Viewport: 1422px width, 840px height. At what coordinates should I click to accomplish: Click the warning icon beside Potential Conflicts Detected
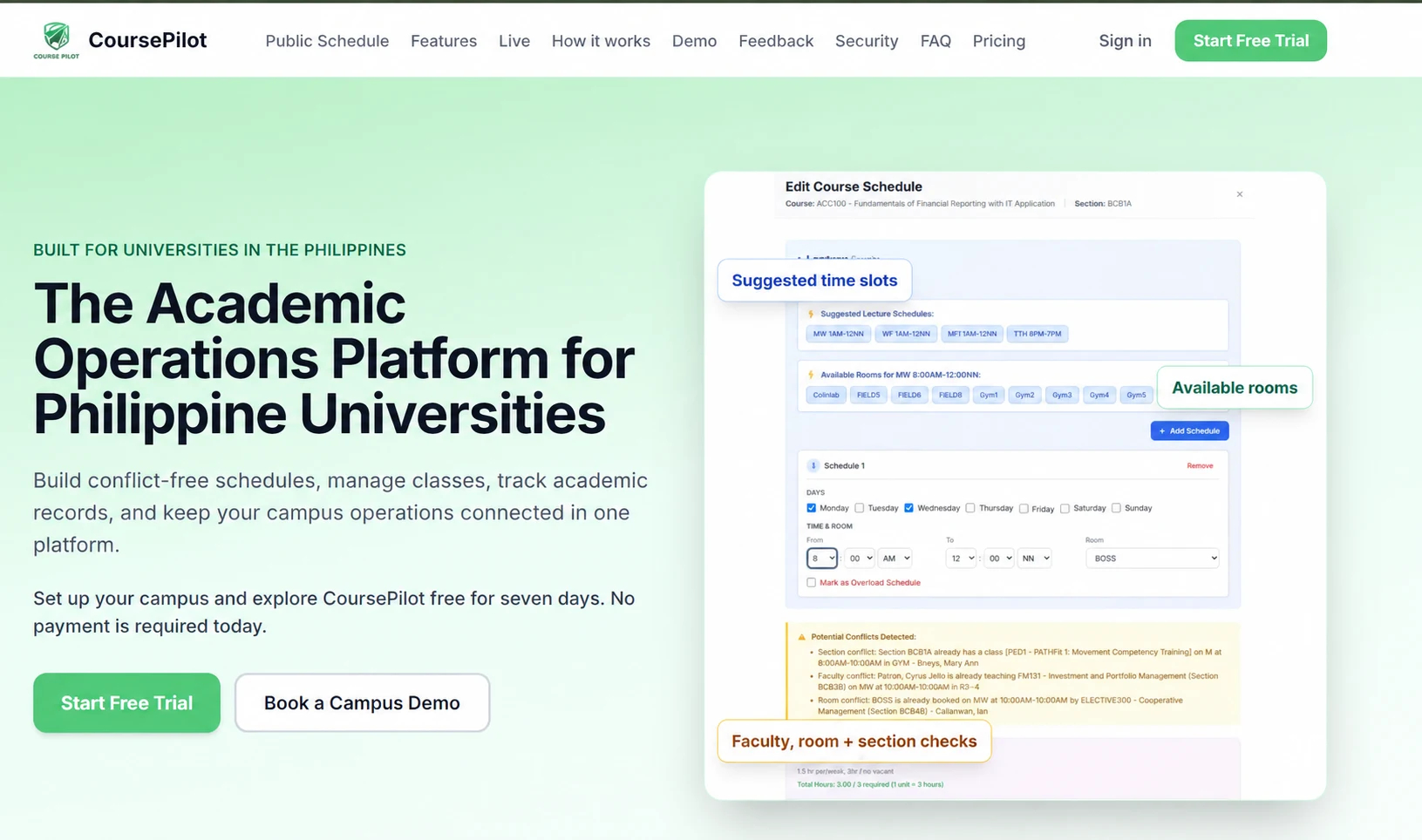pyautogui.click(x=802, y=637)
